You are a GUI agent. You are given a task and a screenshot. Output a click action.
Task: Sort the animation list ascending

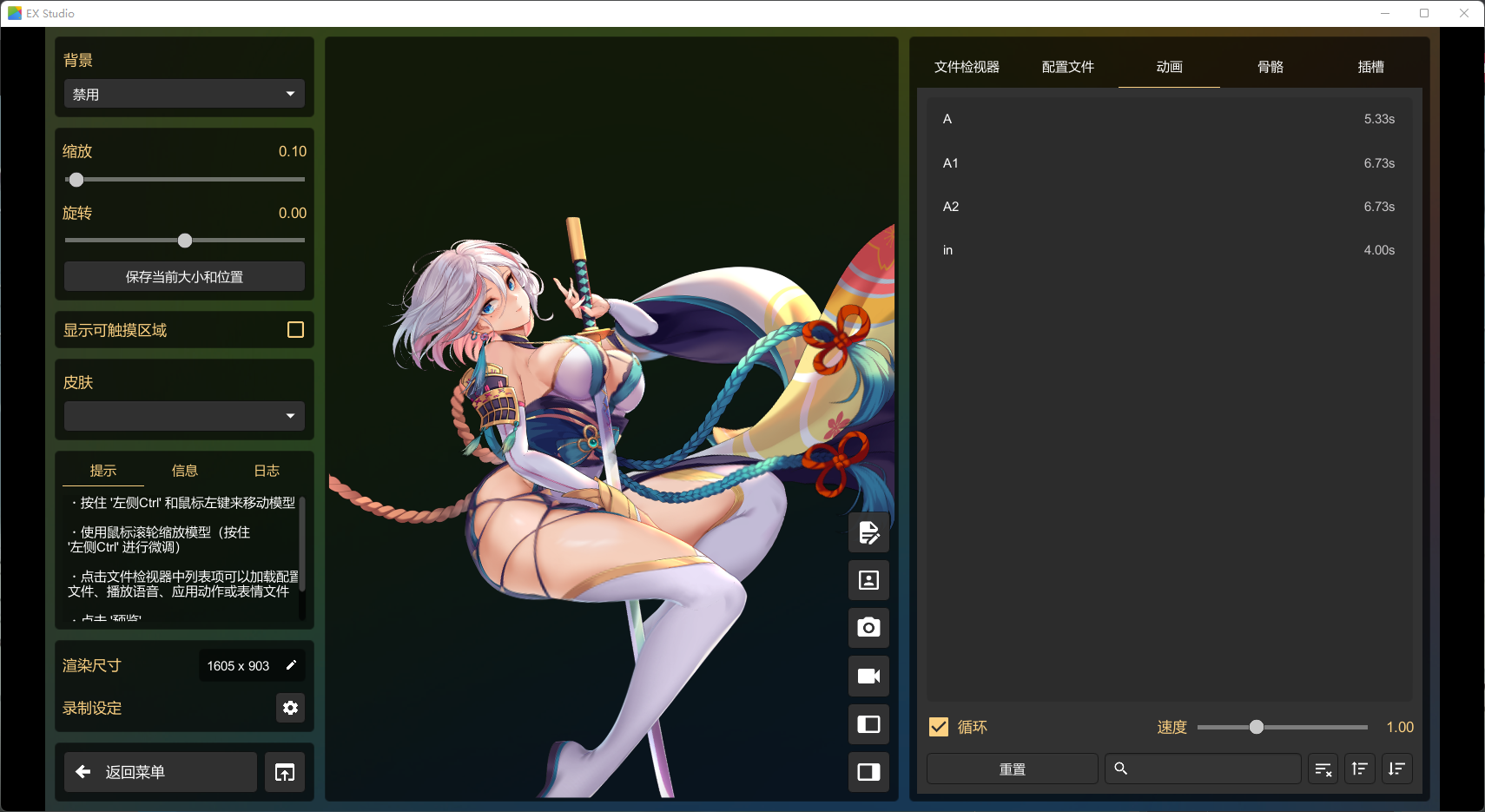pos(1360,769)
